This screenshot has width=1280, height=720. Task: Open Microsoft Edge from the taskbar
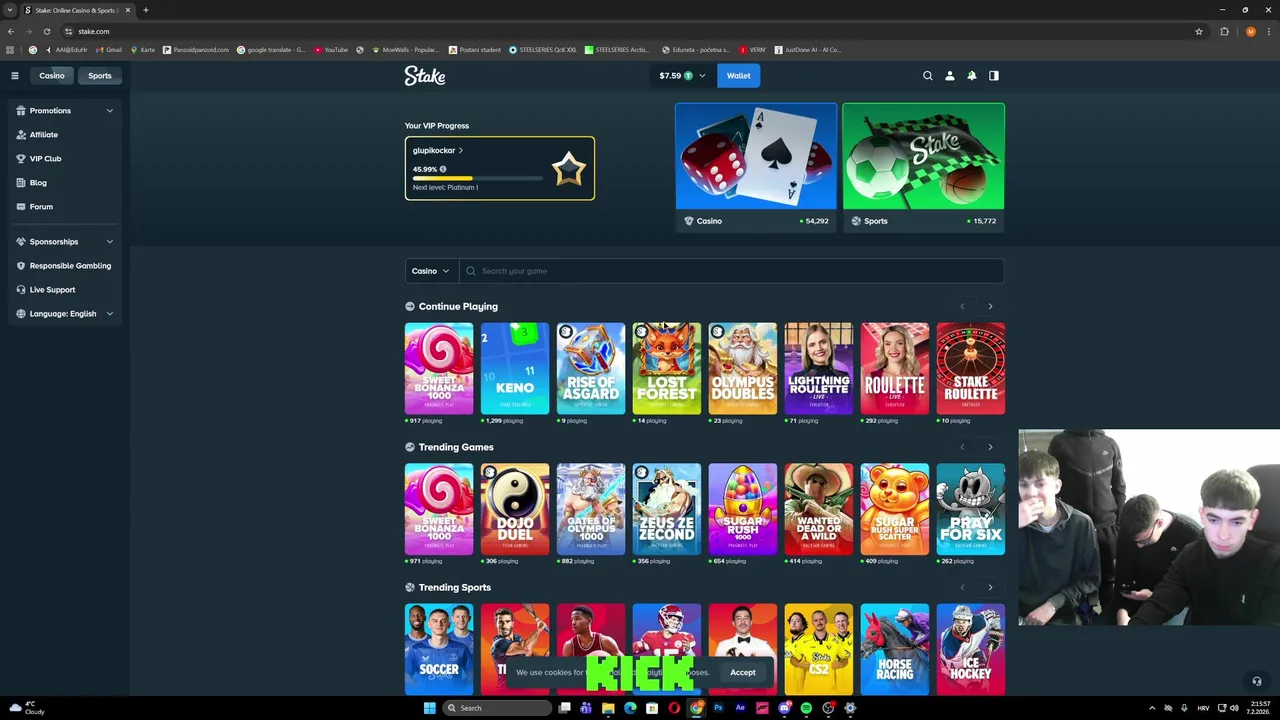pos(630,708)
